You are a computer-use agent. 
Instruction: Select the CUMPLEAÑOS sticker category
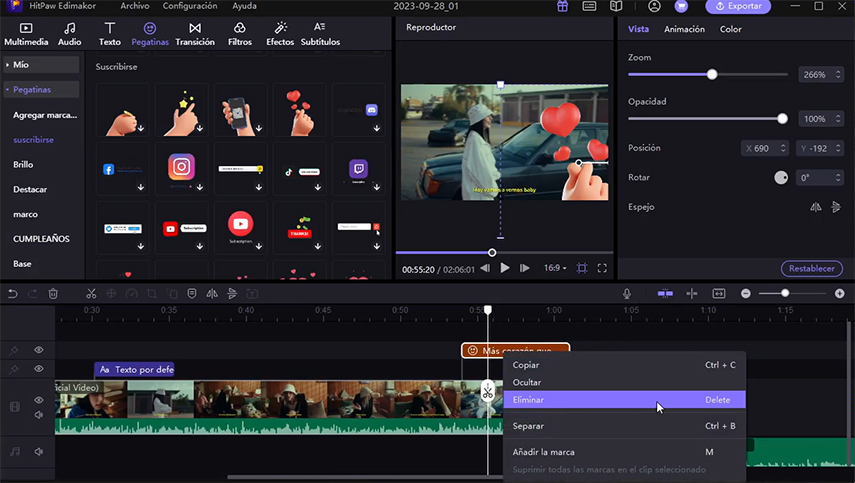(x=41, y=239)
